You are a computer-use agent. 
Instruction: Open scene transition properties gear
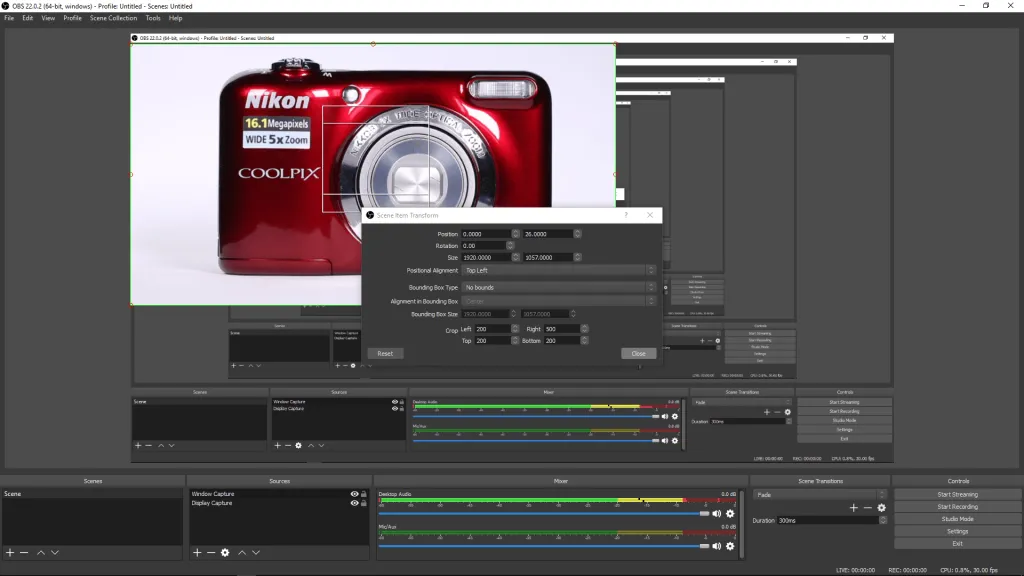[x=881, y=508]
